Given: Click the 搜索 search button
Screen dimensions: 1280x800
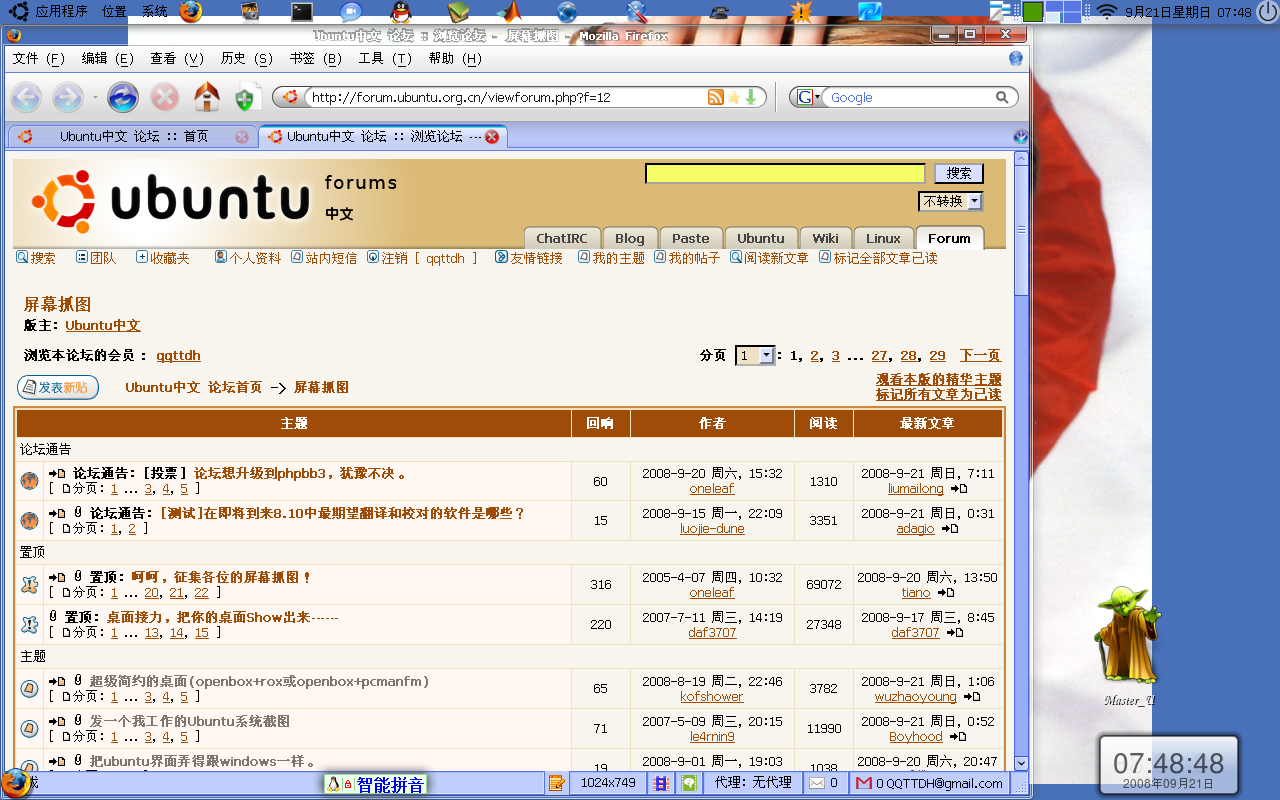Looking at the screenshot, I should [959, 173].
